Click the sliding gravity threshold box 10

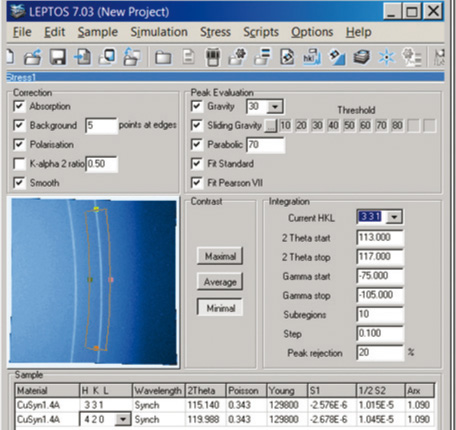pos(285,126)
